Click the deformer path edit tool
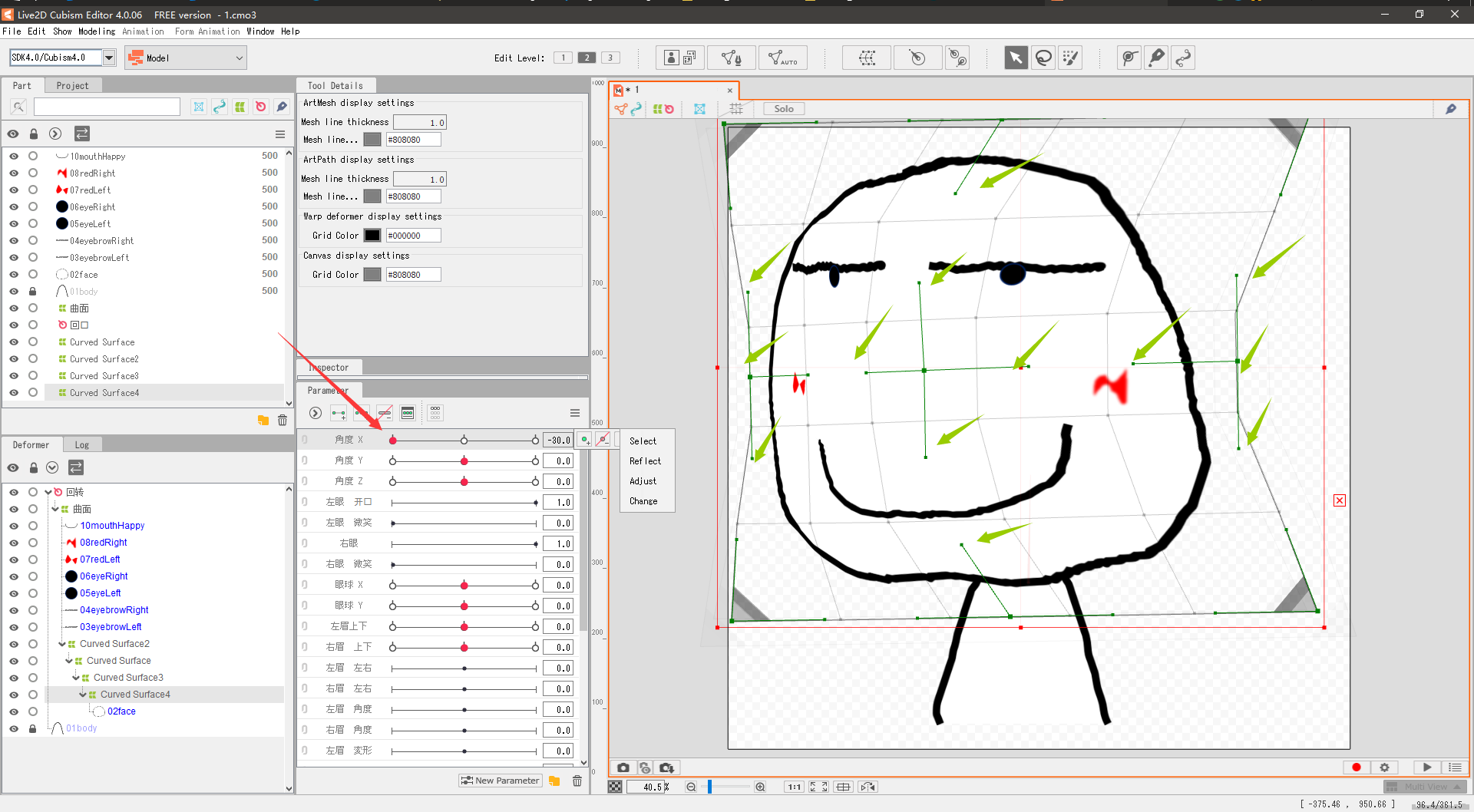 [1129, 58]
